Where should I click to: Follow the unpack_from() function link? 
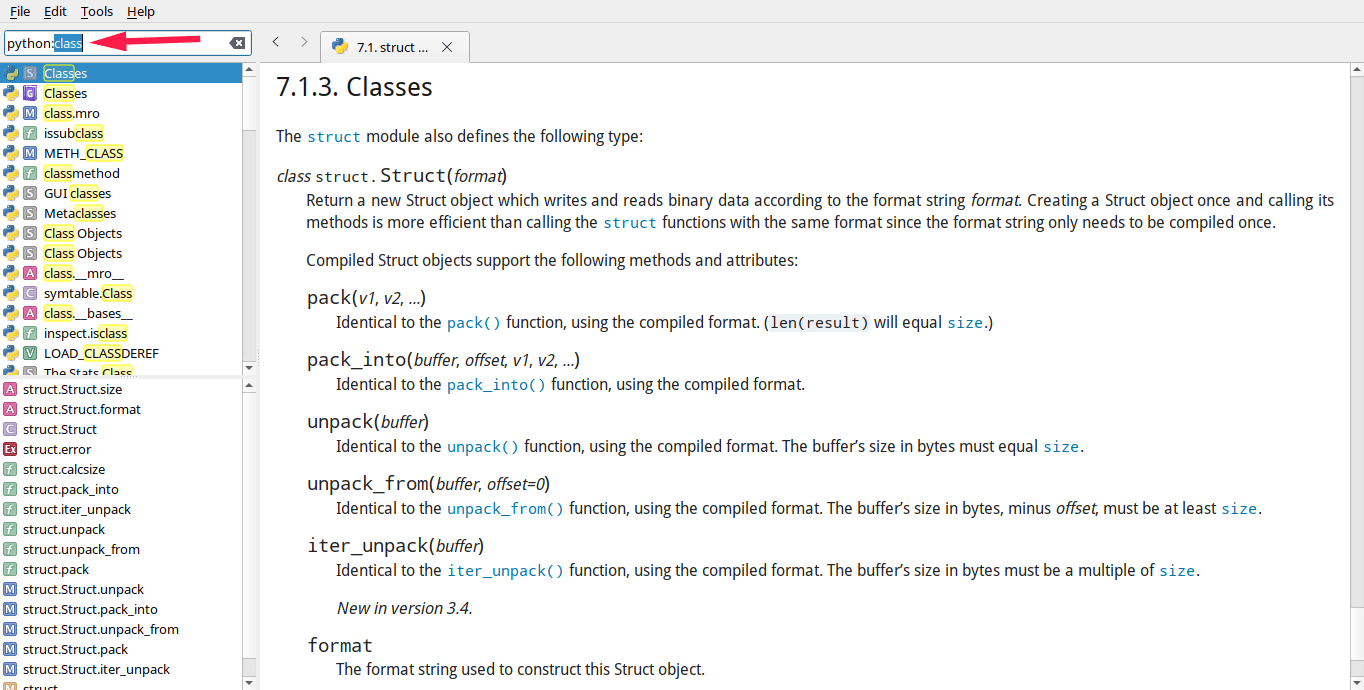coord(505,508)
